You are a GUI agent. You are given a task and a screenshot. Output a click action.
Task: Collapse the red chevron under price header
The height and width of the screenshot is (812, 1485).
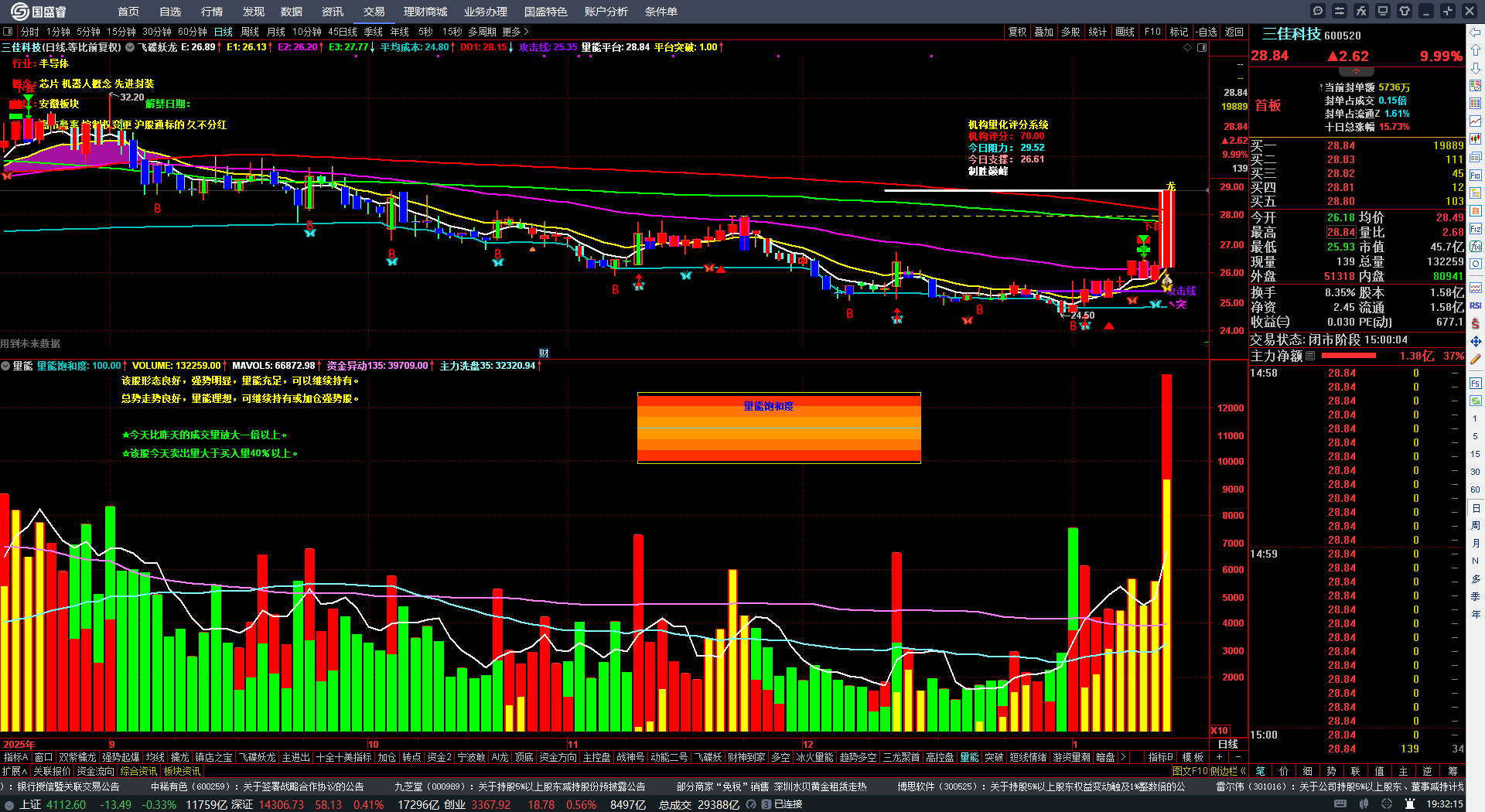pos(1356,71)
